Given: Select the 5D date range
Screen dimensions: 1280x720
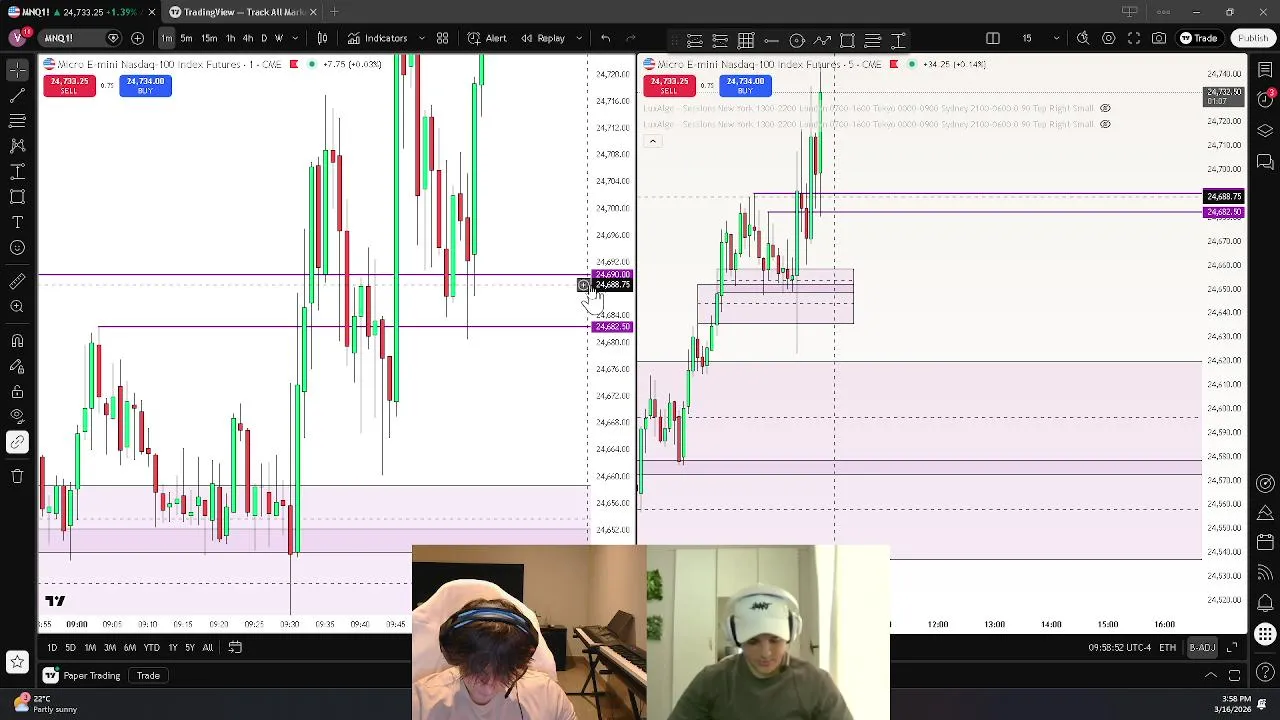Looking at the screenshot, I should (x=70, y=647).
